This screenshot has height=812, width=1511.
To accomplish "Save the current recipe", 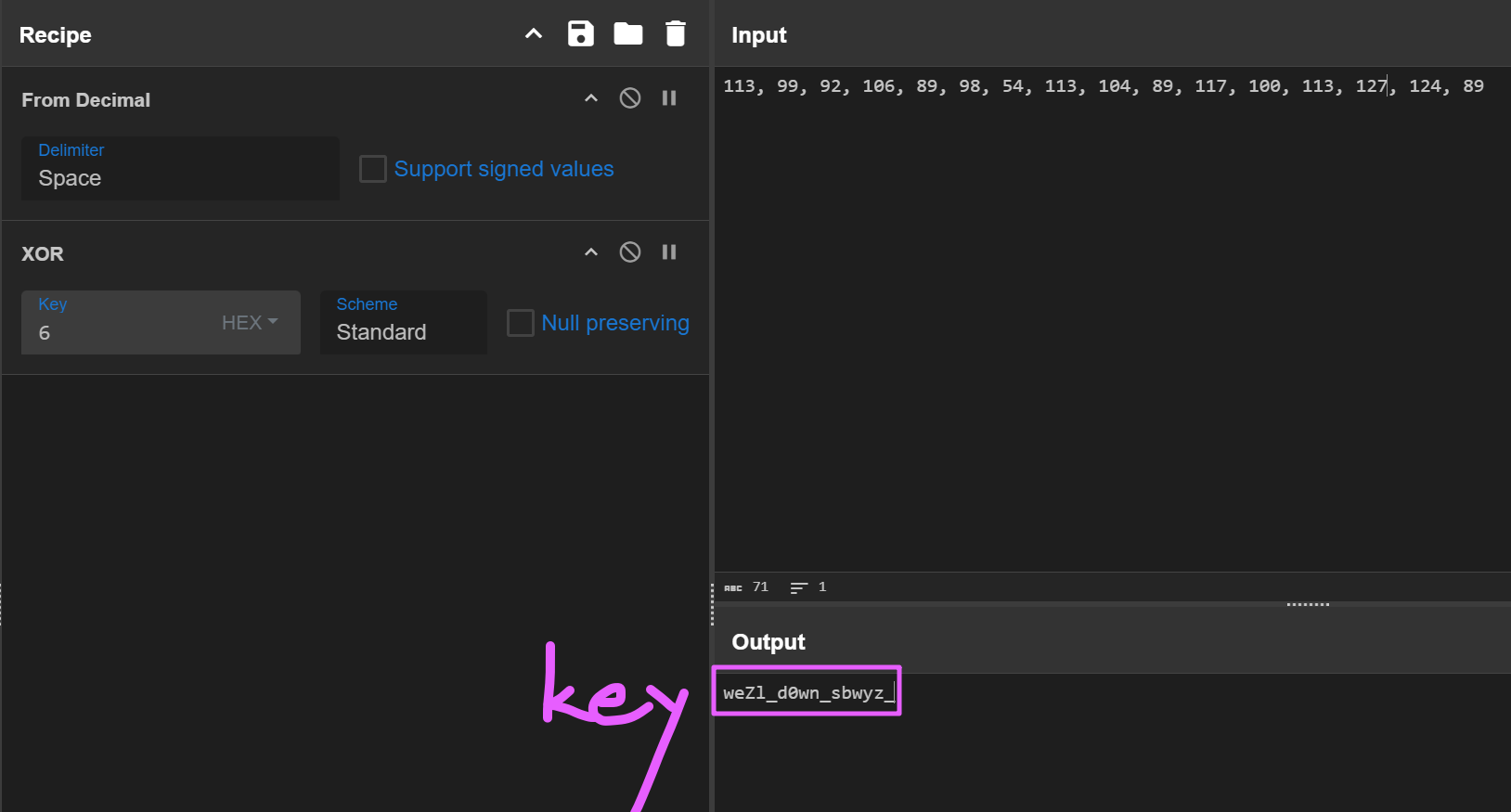I will [x=581, y=34].
